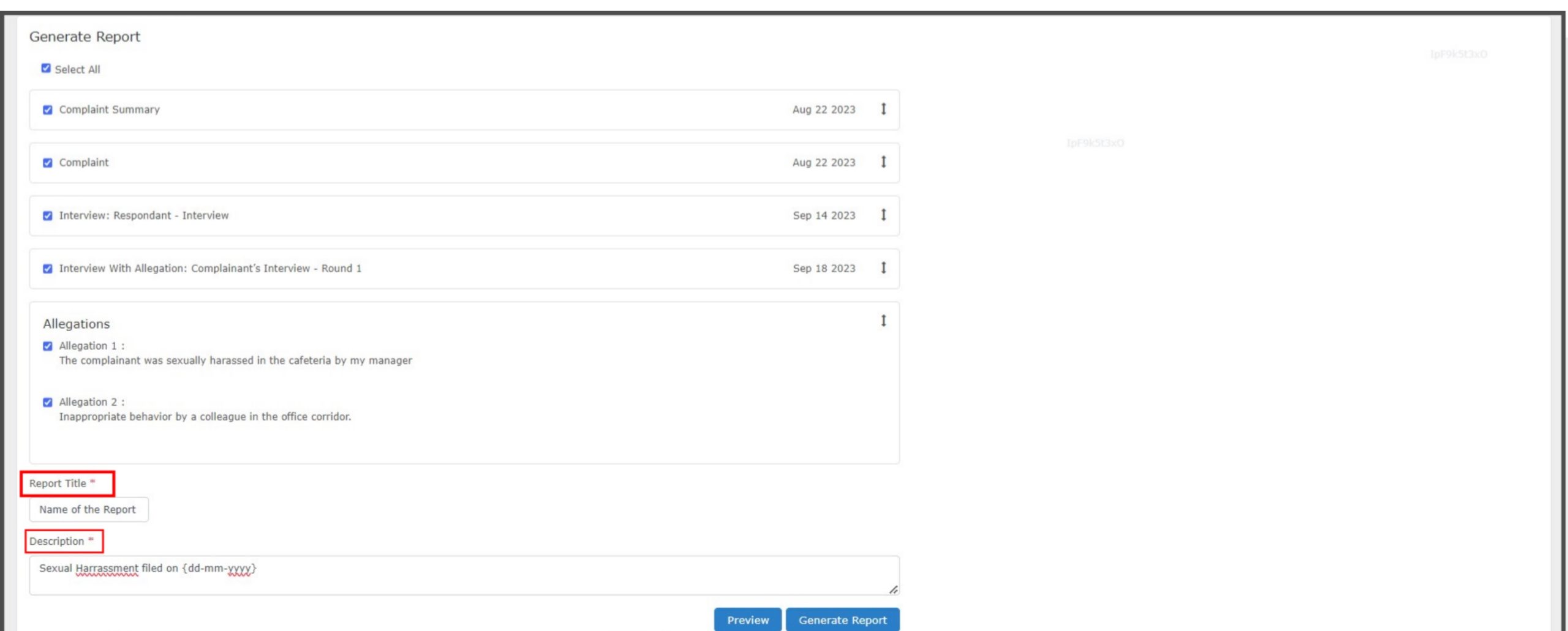Image resolution: width=1568 pixels, height=631 pixels.
Task: Click reorder handle on Complaint Summary row
Action: [883, 109]
